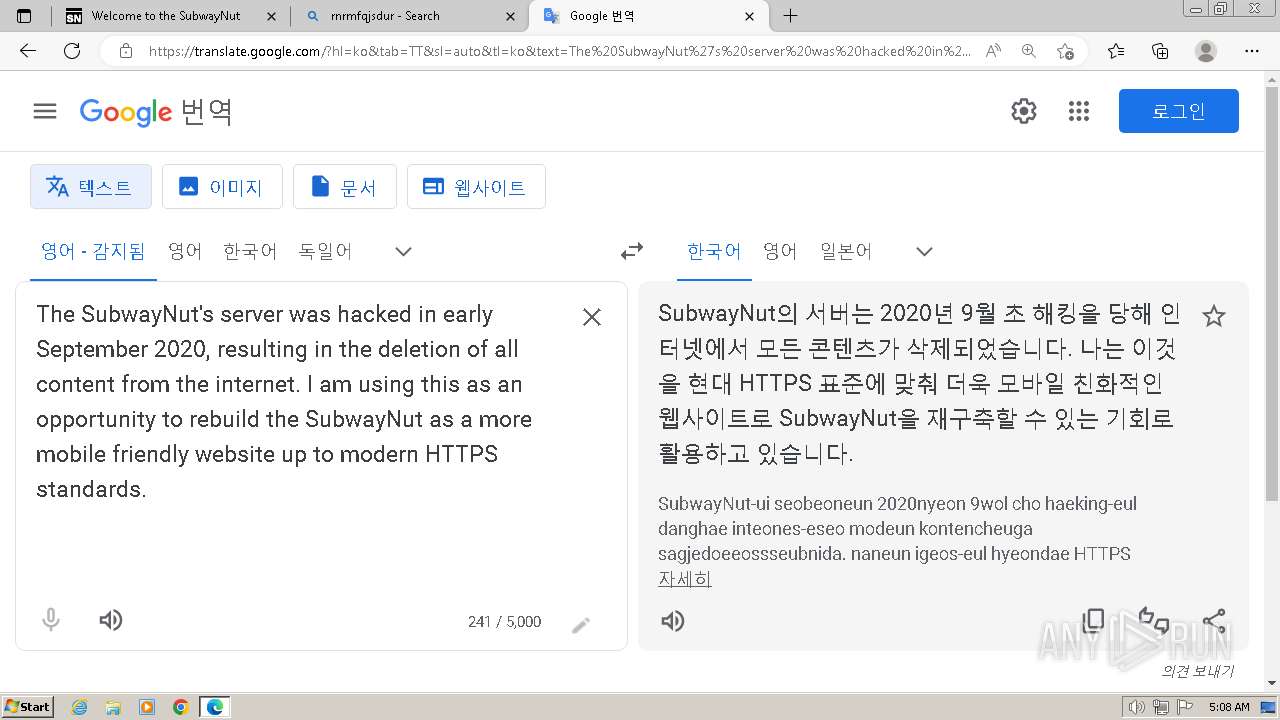Save translation with the star icon
Screen dimensions: 1280x720
tap(1213, 316)
